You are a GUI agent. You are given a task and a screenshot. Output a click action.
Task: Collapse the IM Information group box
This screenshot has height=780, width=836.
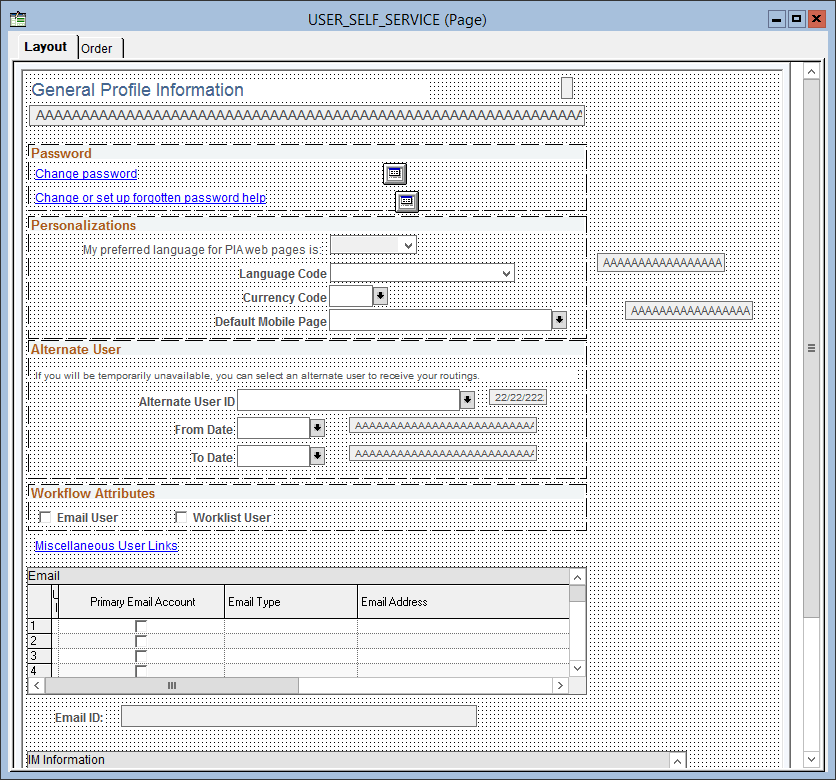(x=677, y=760)
